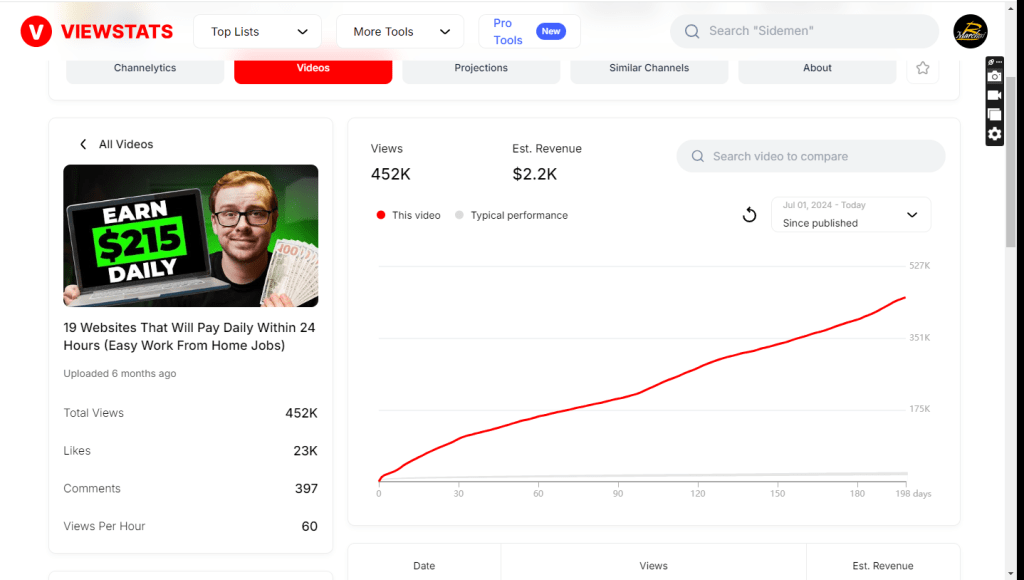Open the More Tools dropdown
Viewport: 1024px width, 580px height.
pyautogui.click(x=400, y=31)
